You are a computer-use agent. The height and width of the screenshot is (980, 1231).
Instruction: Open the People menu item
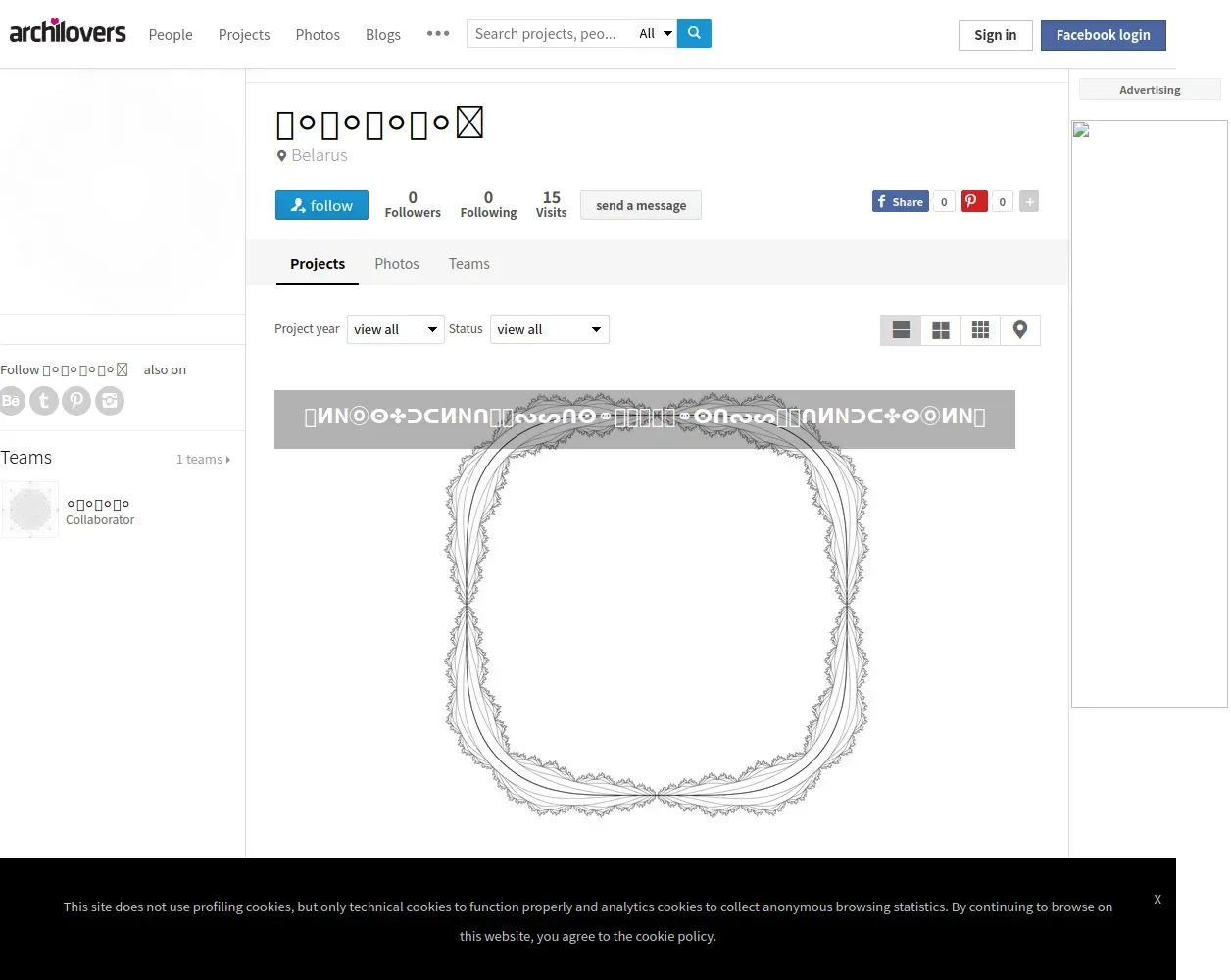coord(171,34)
